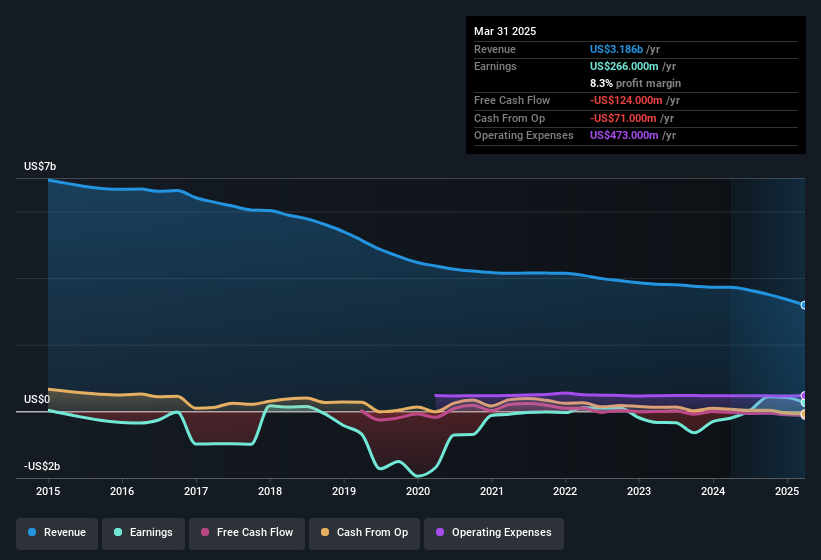
Task: Click the US$7b y-axis label
Action: pos(40,166)
